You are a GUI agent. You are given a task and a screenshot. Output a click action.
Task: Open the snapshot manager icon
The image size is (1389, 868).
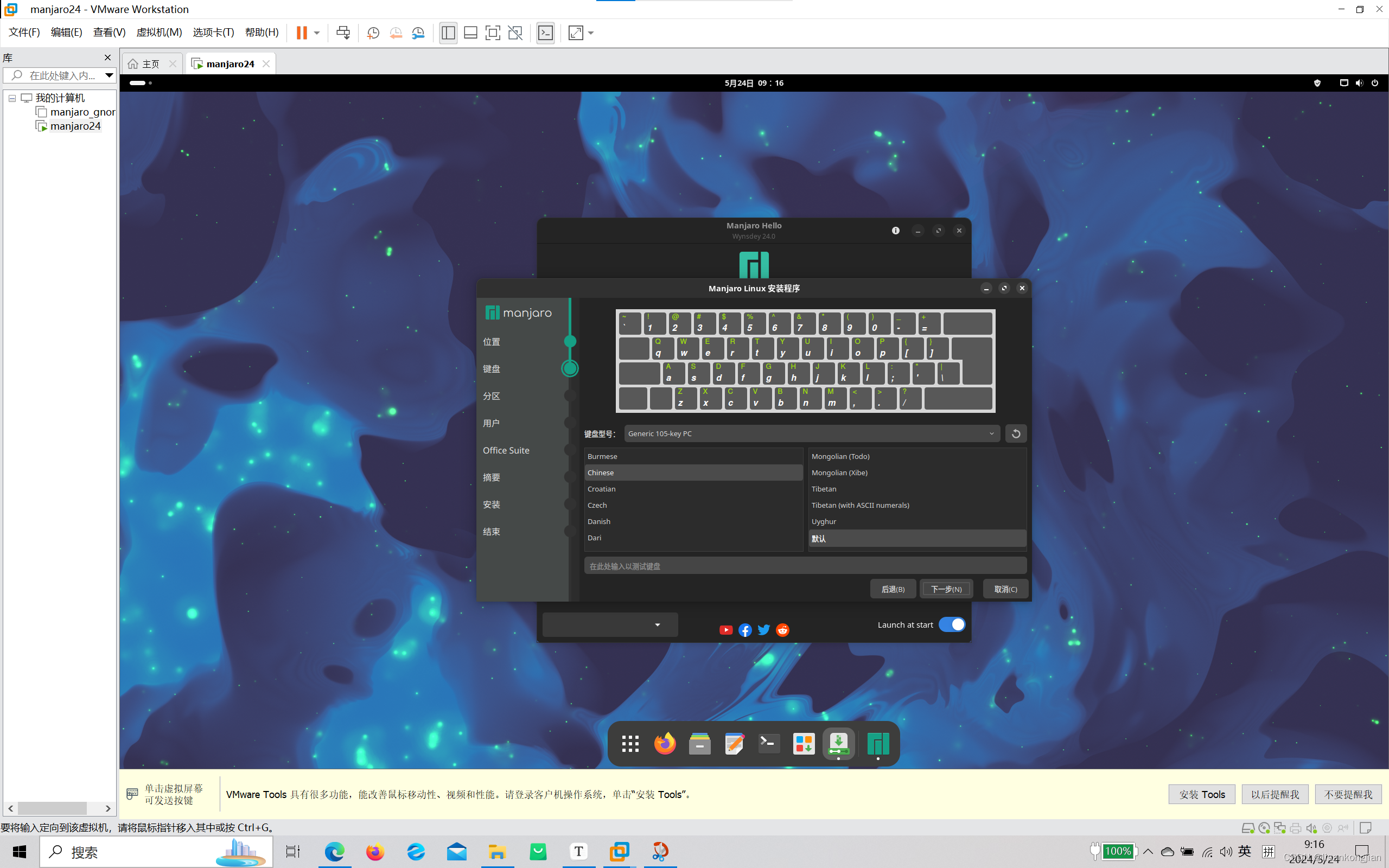418,33
